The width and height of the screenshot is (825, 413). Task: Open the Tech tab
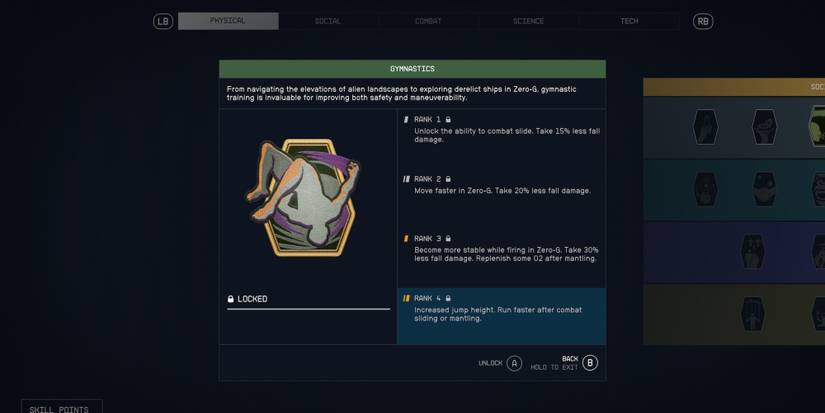629,21
